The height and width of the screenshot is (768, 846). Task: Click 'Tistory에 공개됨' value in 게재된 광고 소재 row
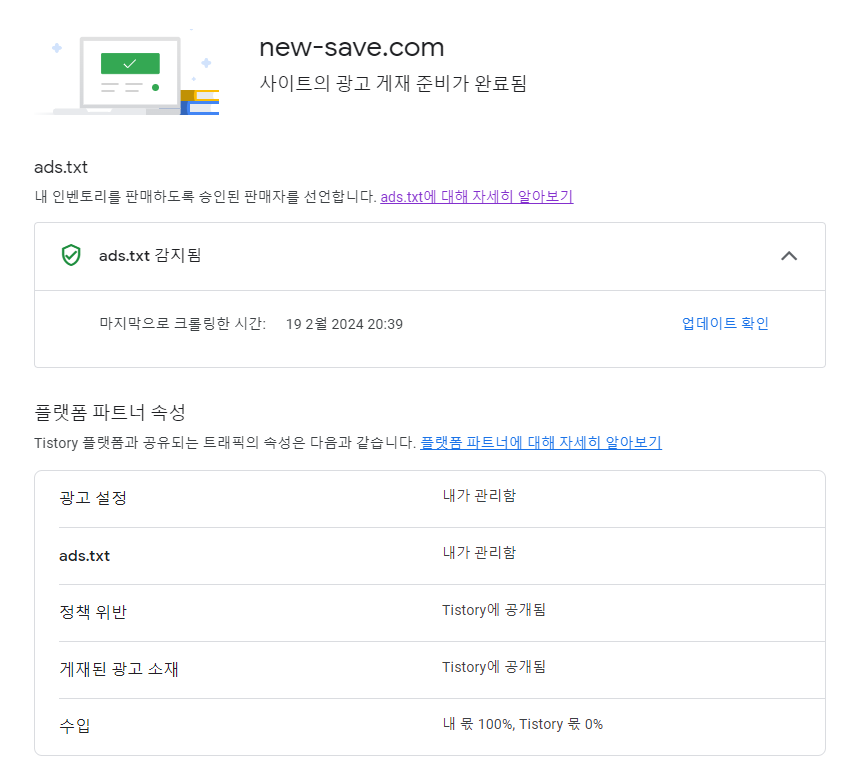494,667
